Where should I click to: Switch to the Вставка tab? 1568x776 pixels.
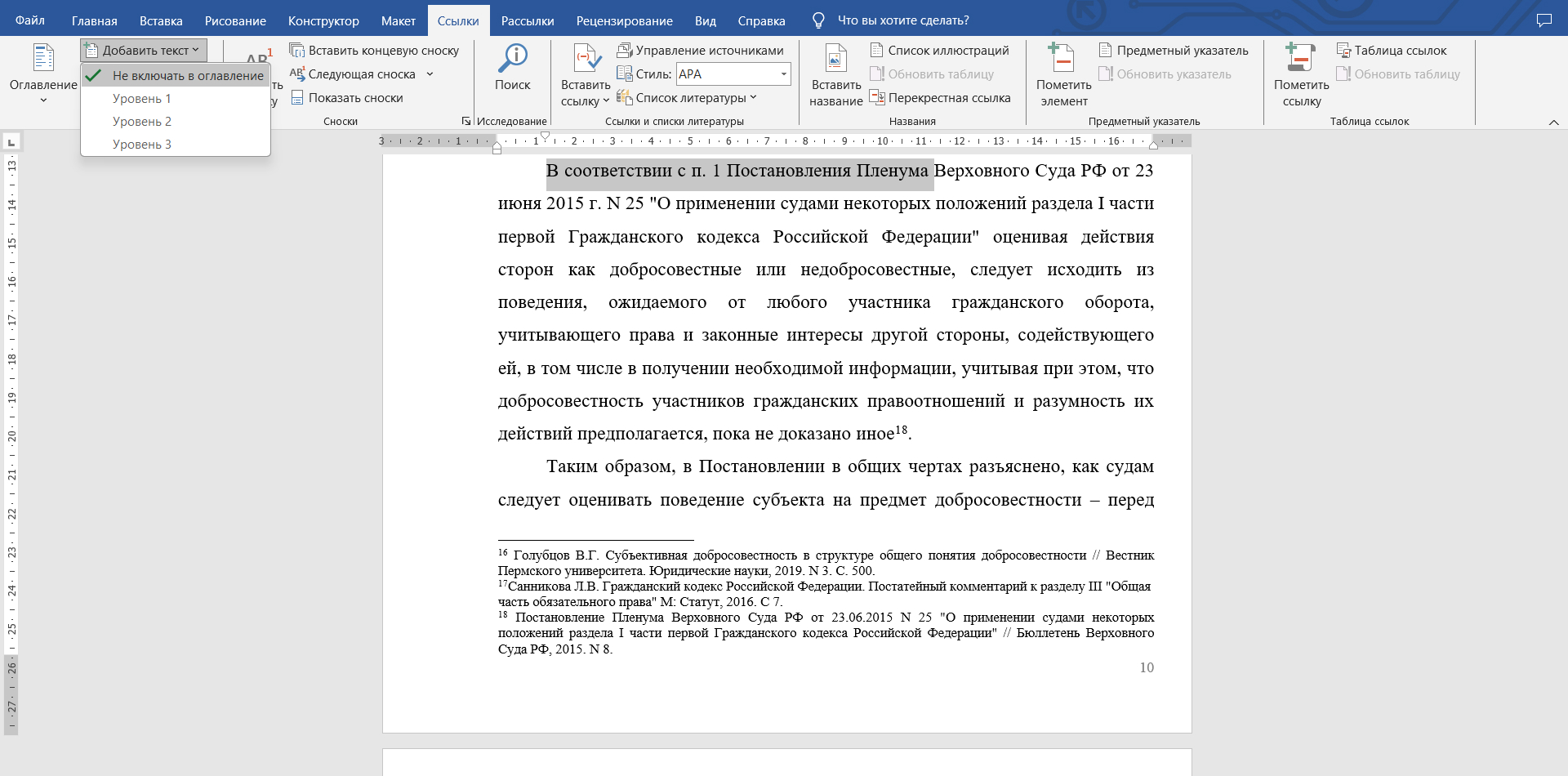pyautogui.click(x=161, y=20)
